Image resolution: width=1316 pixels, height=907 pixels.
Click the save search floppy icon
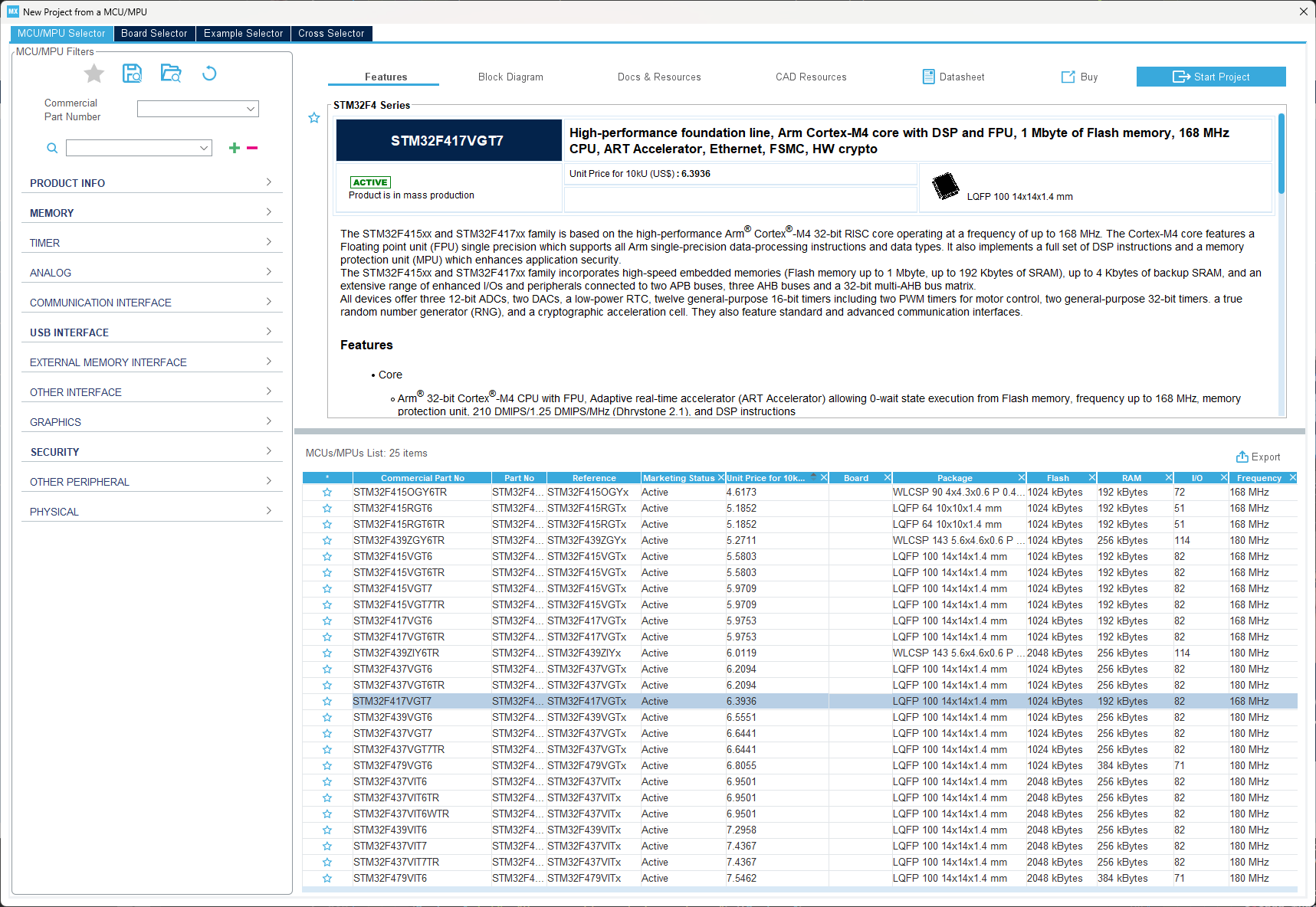[x=133, y=74]
